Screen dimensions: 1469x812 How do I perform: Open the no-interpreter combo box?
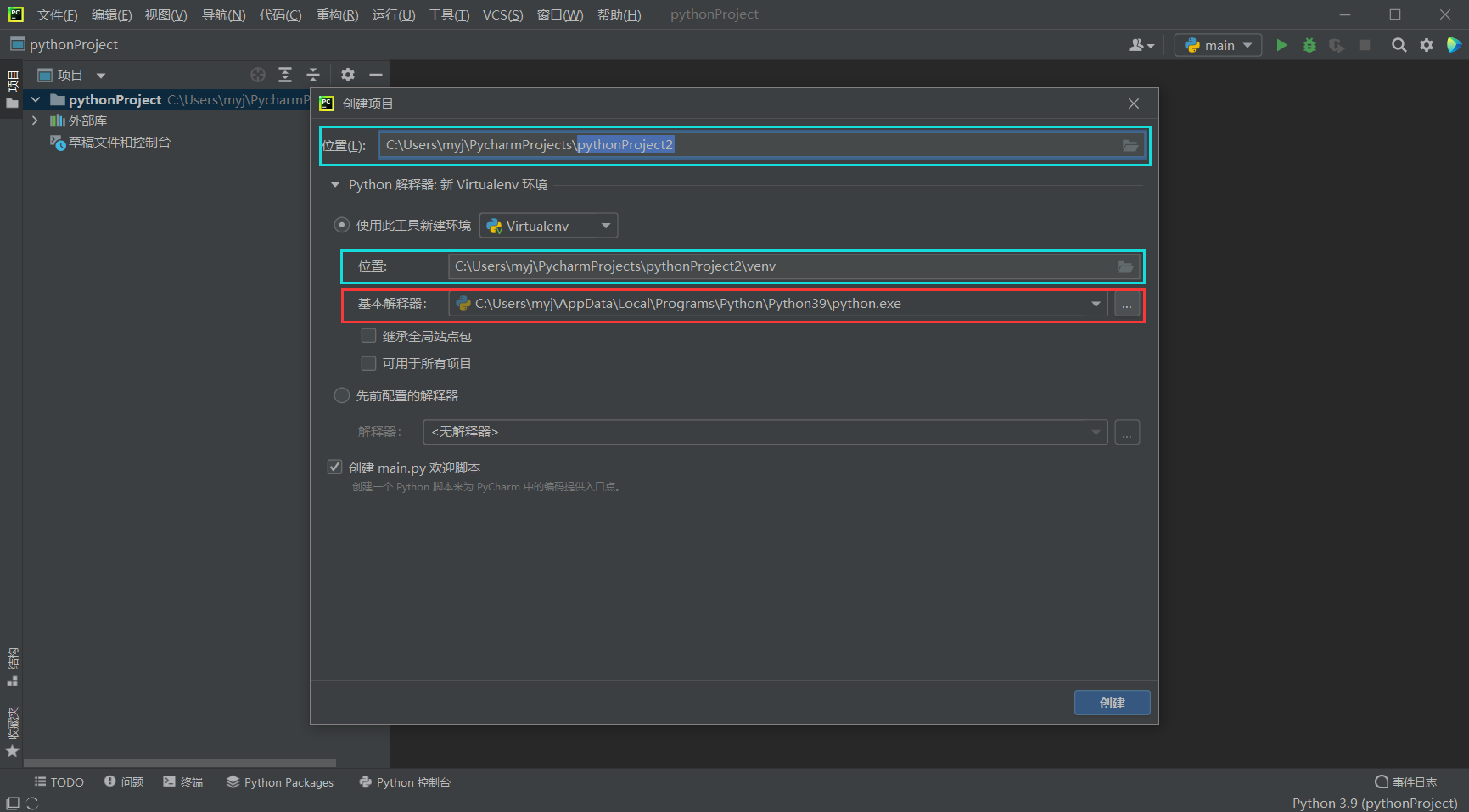(765, 432)
